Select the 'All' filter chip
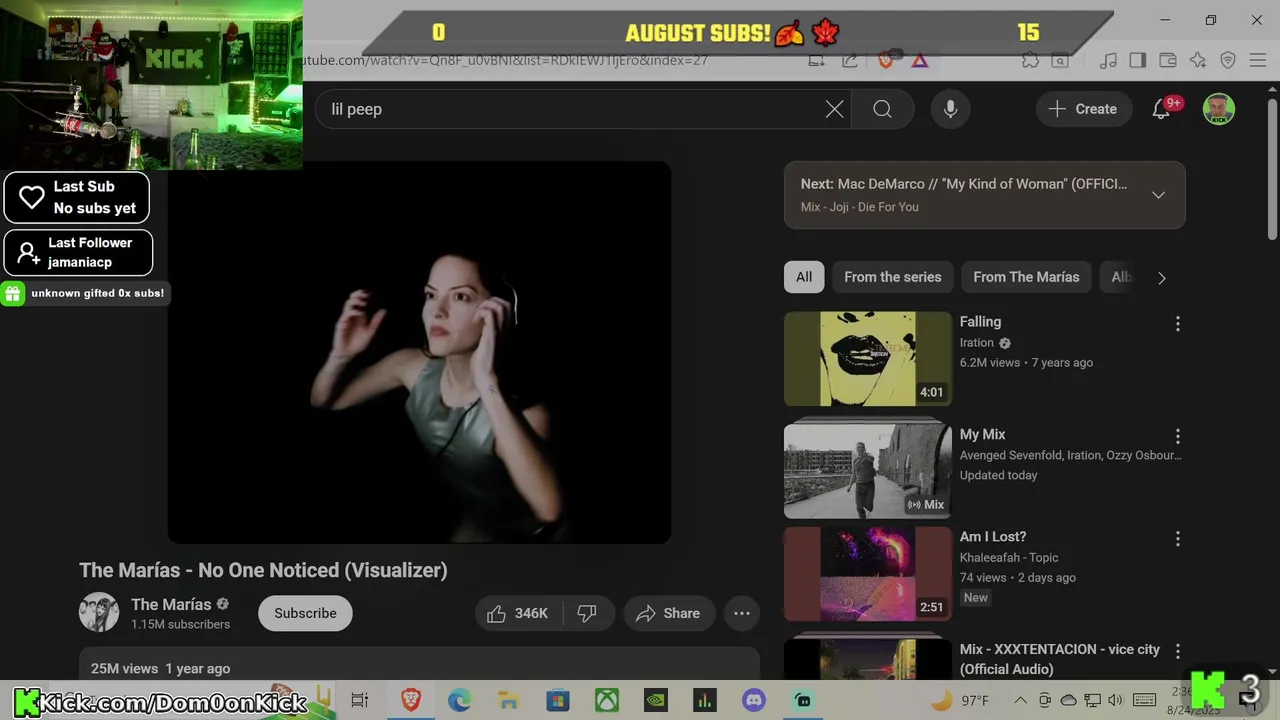Image resolution: width=1280 pixels, height=720 pixels. (804, 277)
